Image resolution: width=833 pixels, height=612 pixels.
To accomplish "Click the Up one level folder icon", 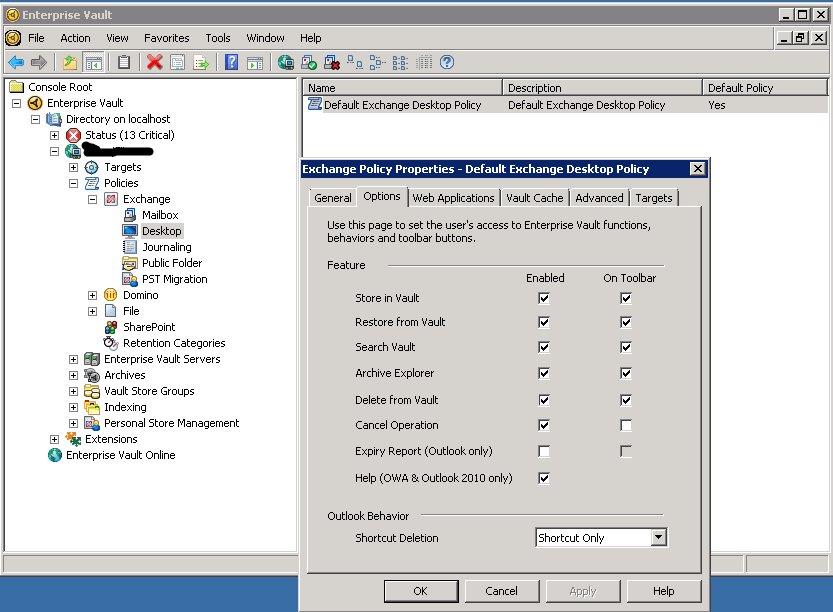I will click(70, 63).
